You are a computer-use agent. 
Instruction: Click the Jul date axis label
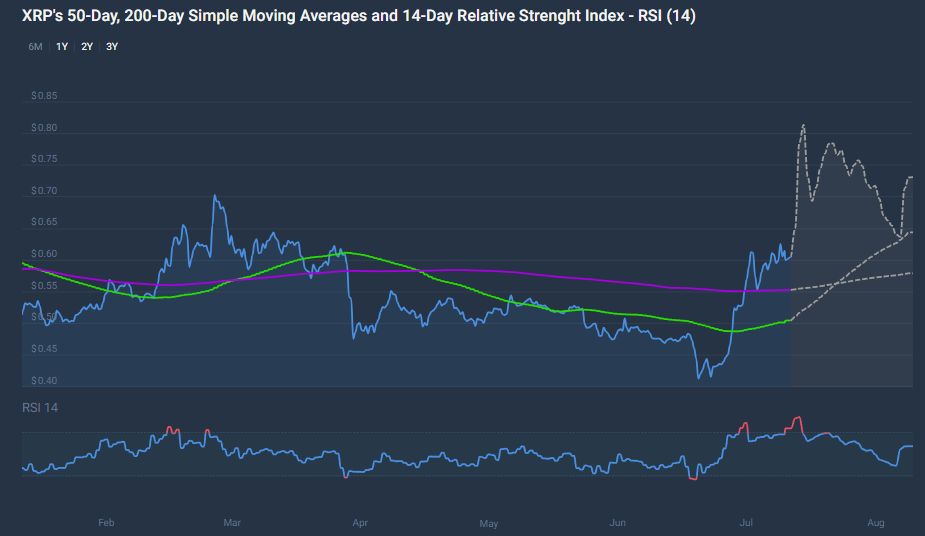pyautogui.click(x=746, y=522)
